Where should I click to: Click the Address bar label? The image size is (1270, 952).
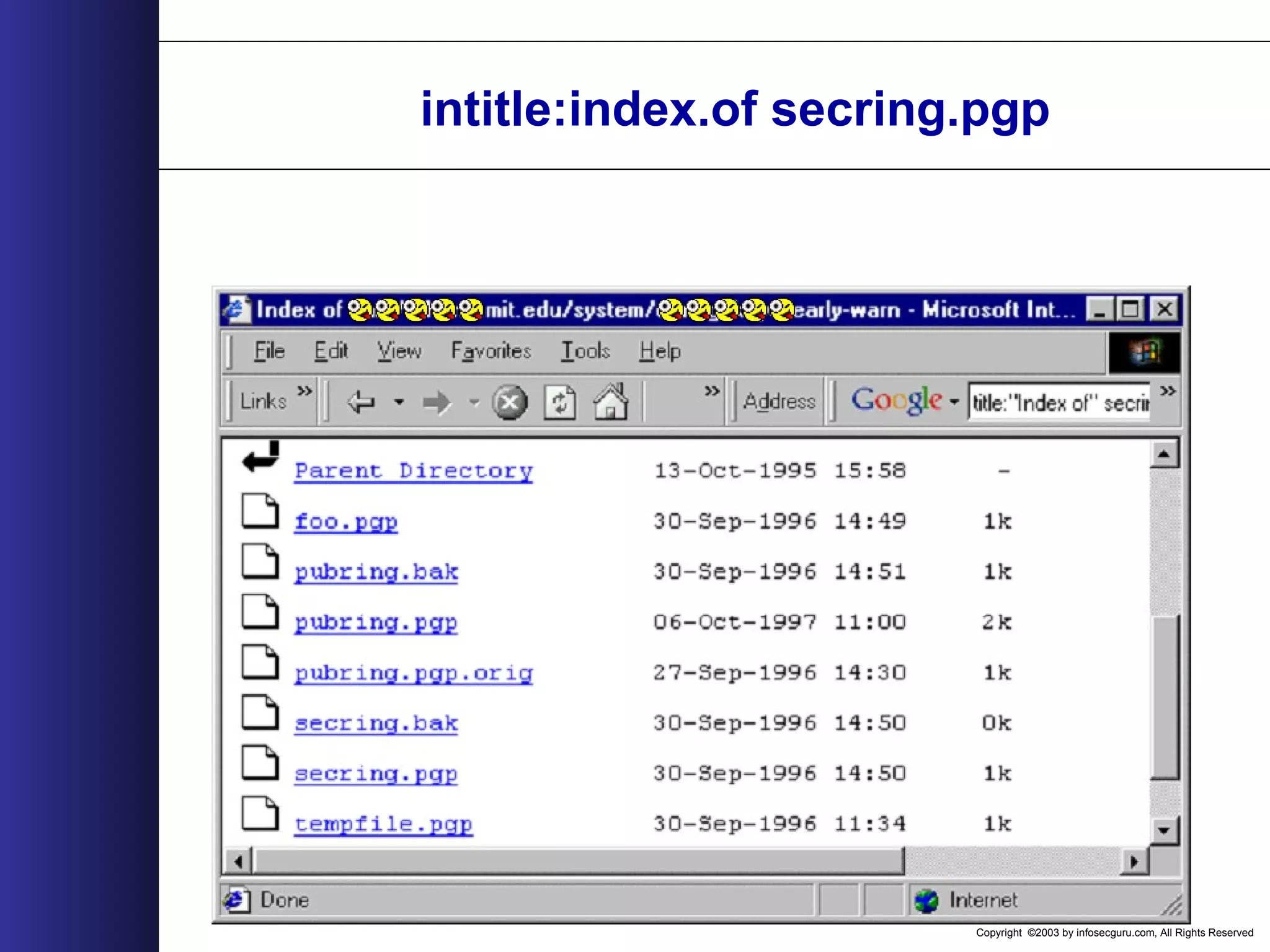(779, 402)
